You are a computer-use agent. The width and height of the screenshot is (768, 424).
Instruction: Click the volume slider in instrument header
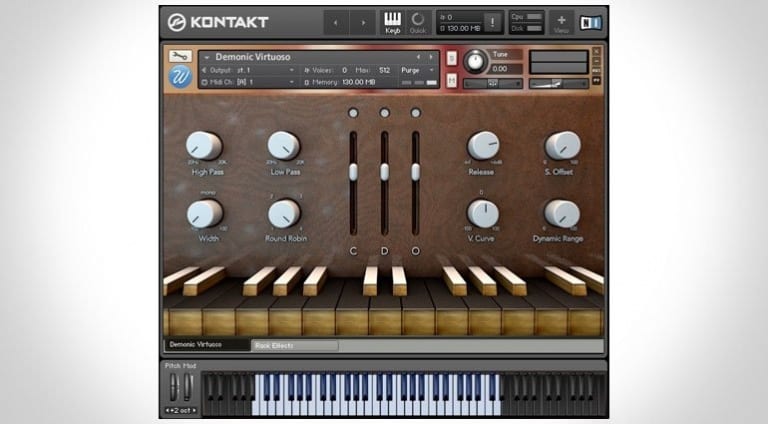[x=558, y=84]
